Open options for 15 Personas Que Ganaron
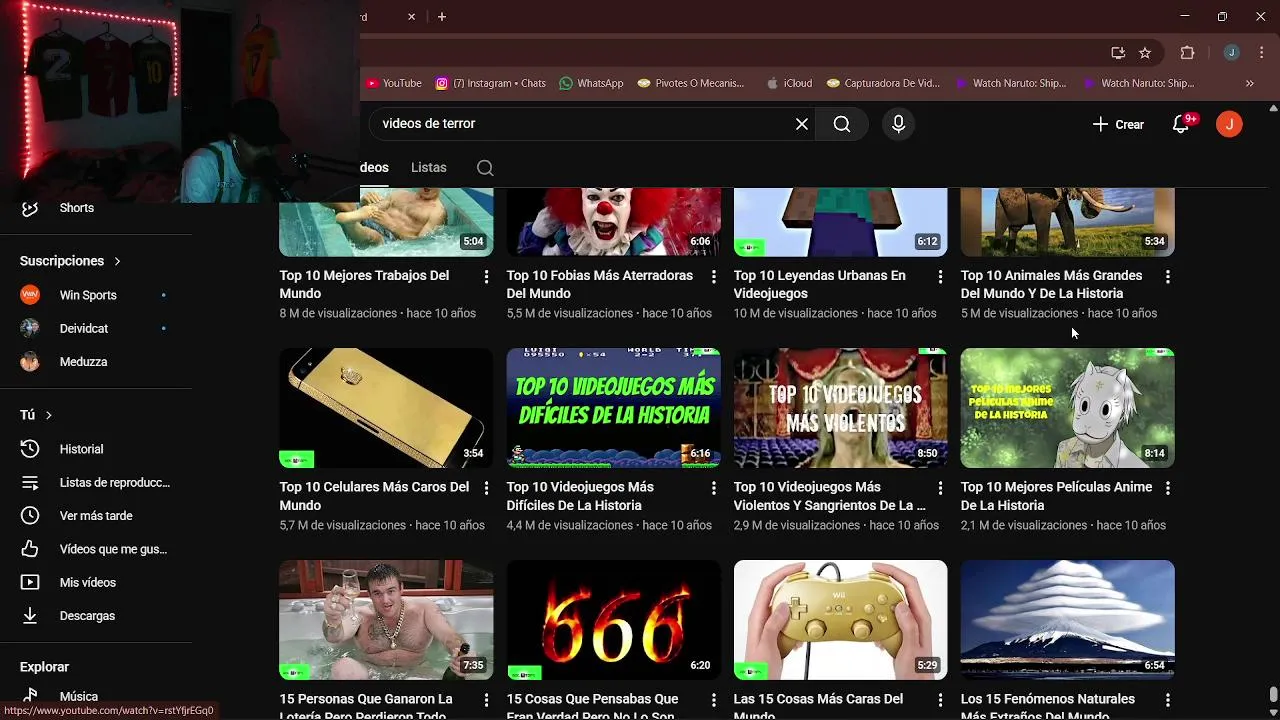Screen dimensions: 1280x720 pos(487,700)
